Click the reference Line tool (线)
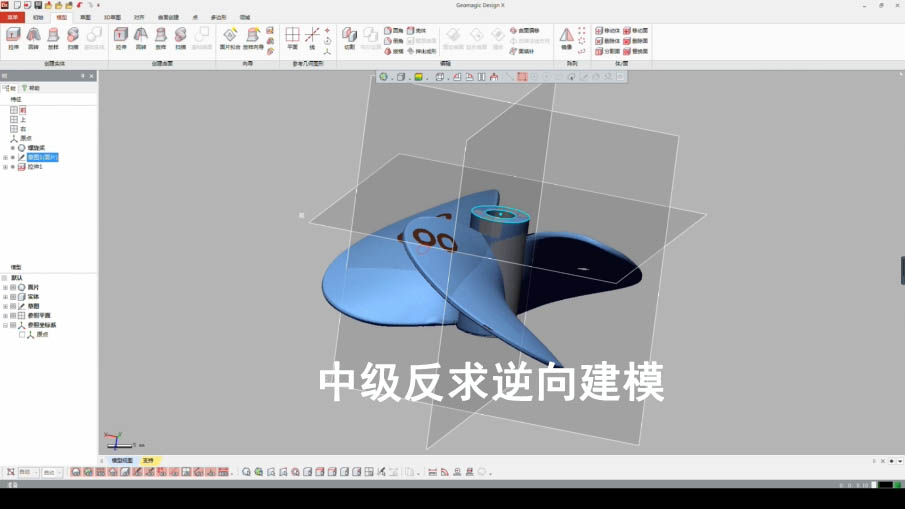Viewport: 905px width, 509px height. click(x=312, y=38)
